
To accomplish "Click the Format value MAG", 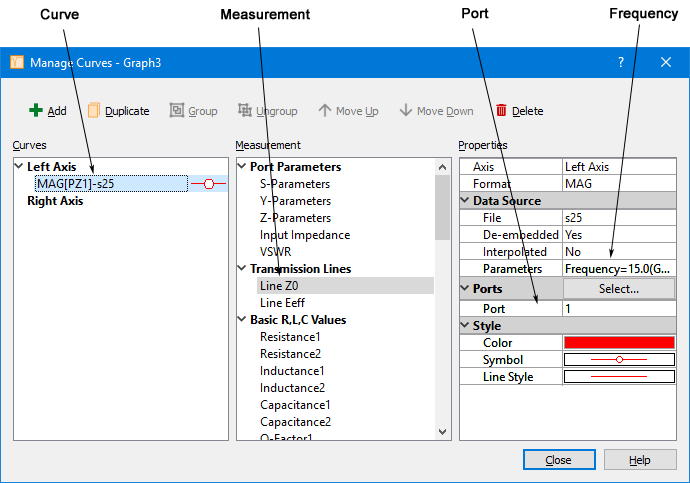I will coord(619,183).
